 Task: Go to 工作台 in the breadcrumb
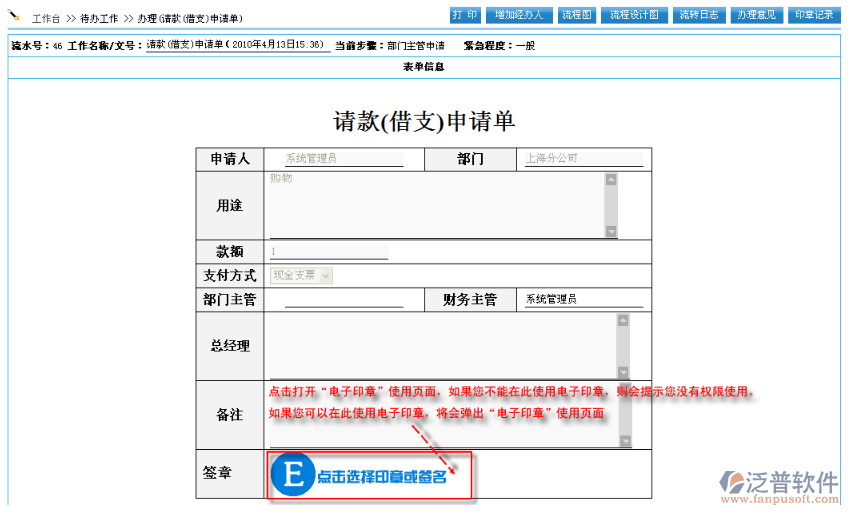[46, 19]
